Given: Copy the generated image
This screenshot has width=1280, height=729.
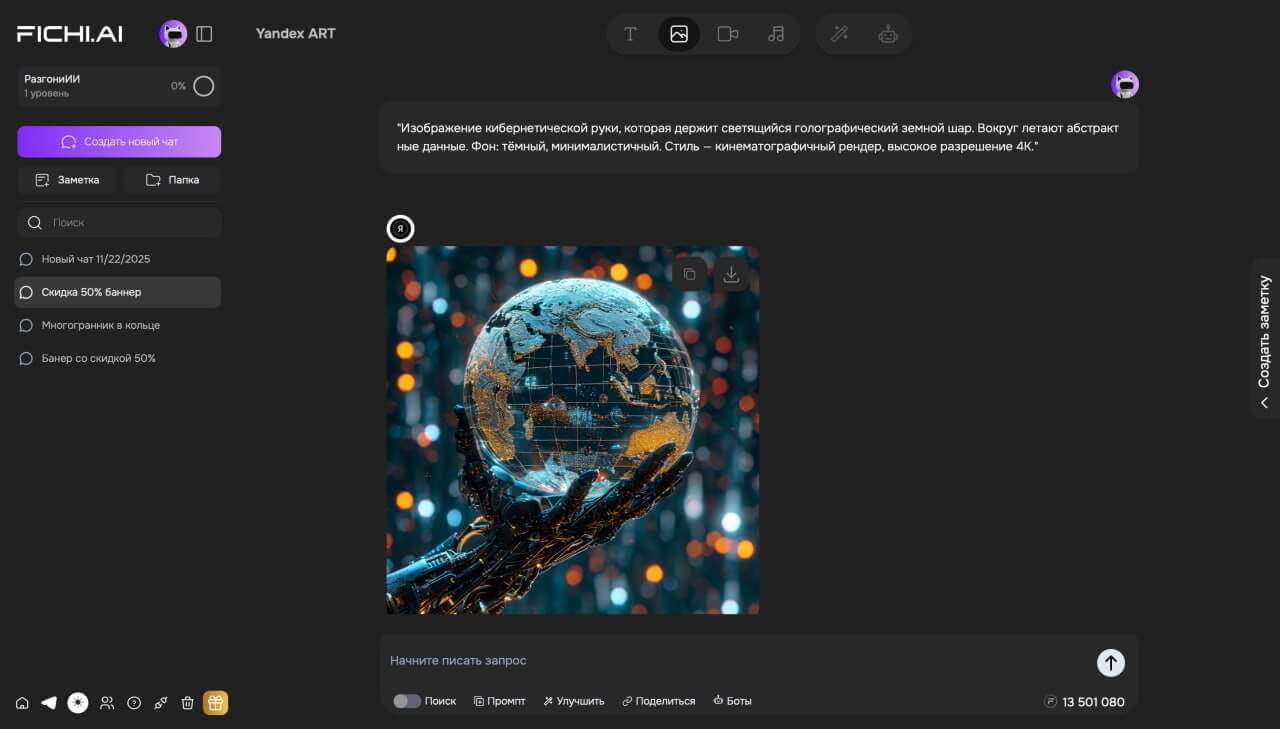Looking at the screenshot, I should pos(689,275).
